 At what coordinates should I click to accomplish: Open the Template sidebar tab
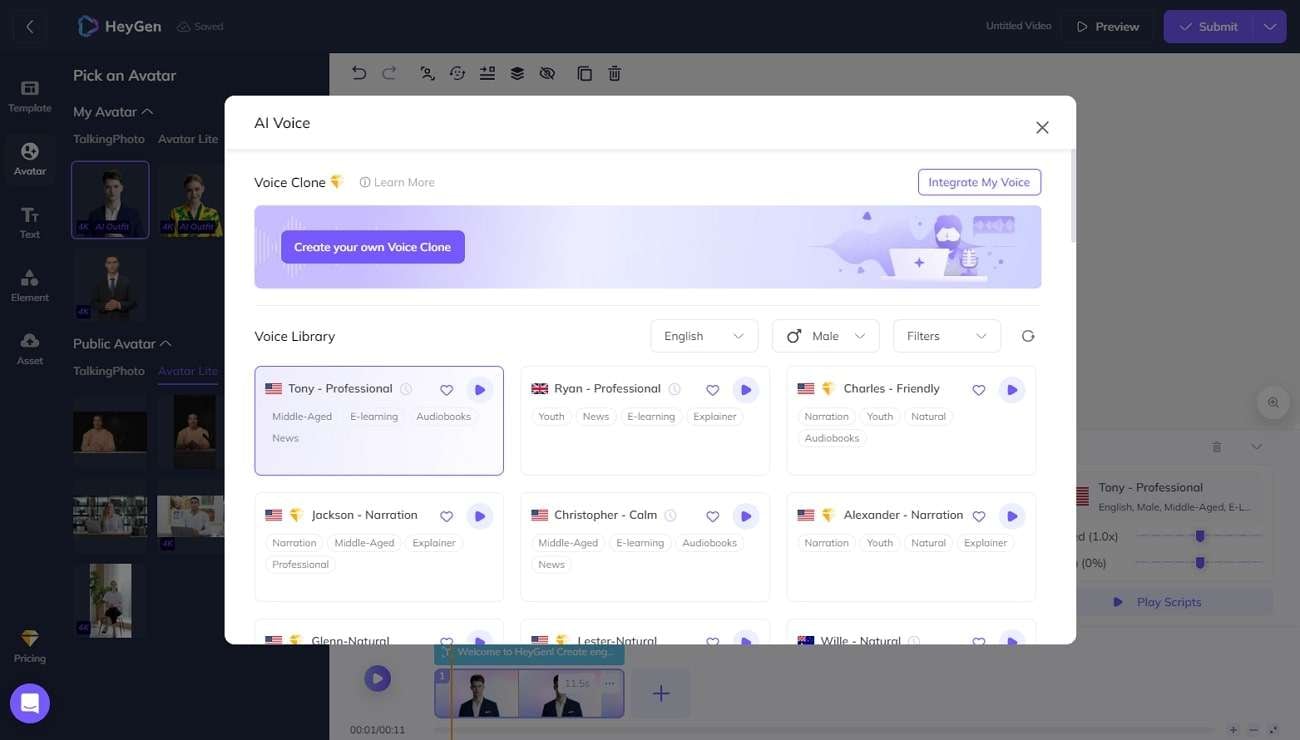pos(30,96)
